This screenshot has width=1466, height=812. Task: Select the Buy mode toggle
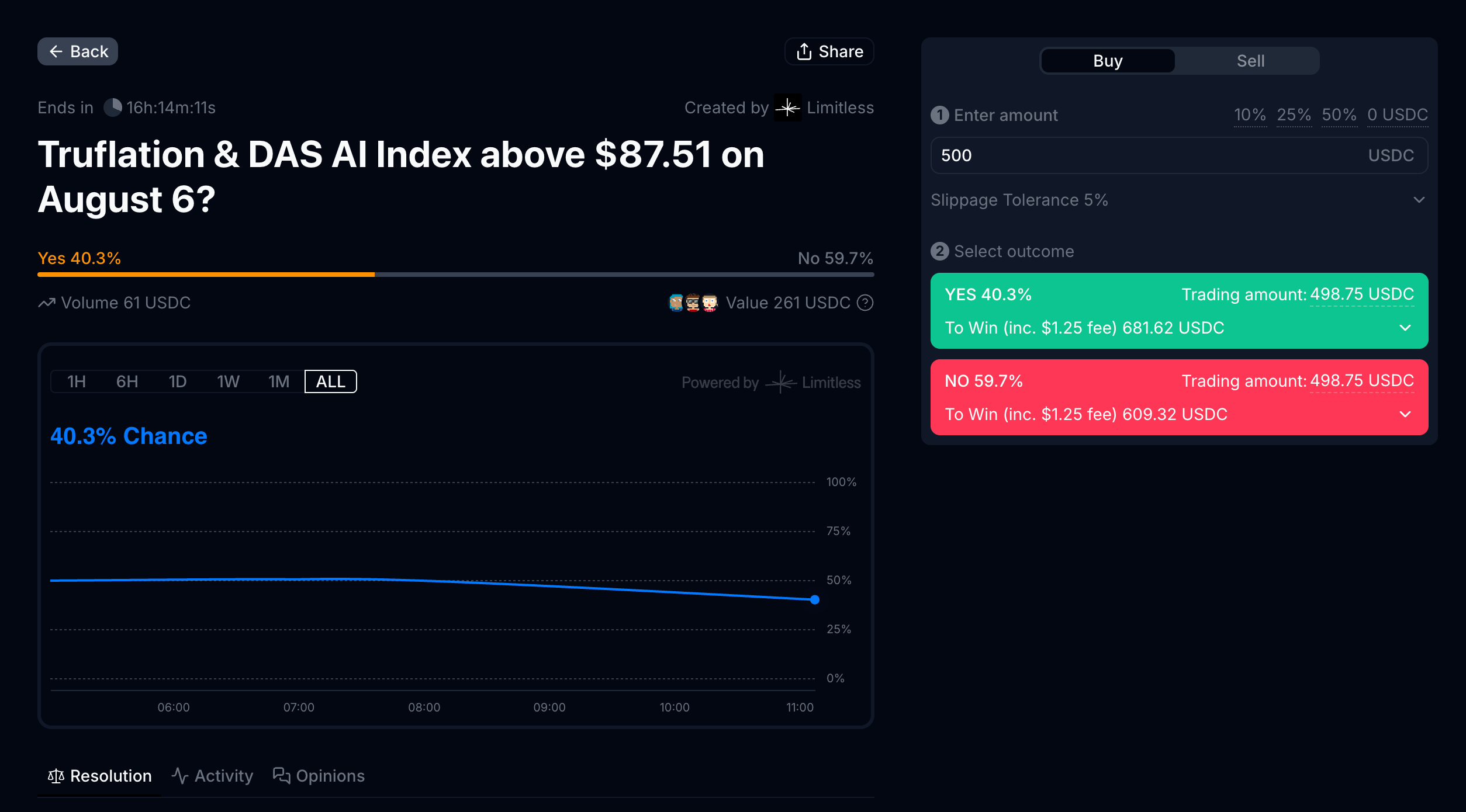pyautogui.click(x=1107, y=61)
